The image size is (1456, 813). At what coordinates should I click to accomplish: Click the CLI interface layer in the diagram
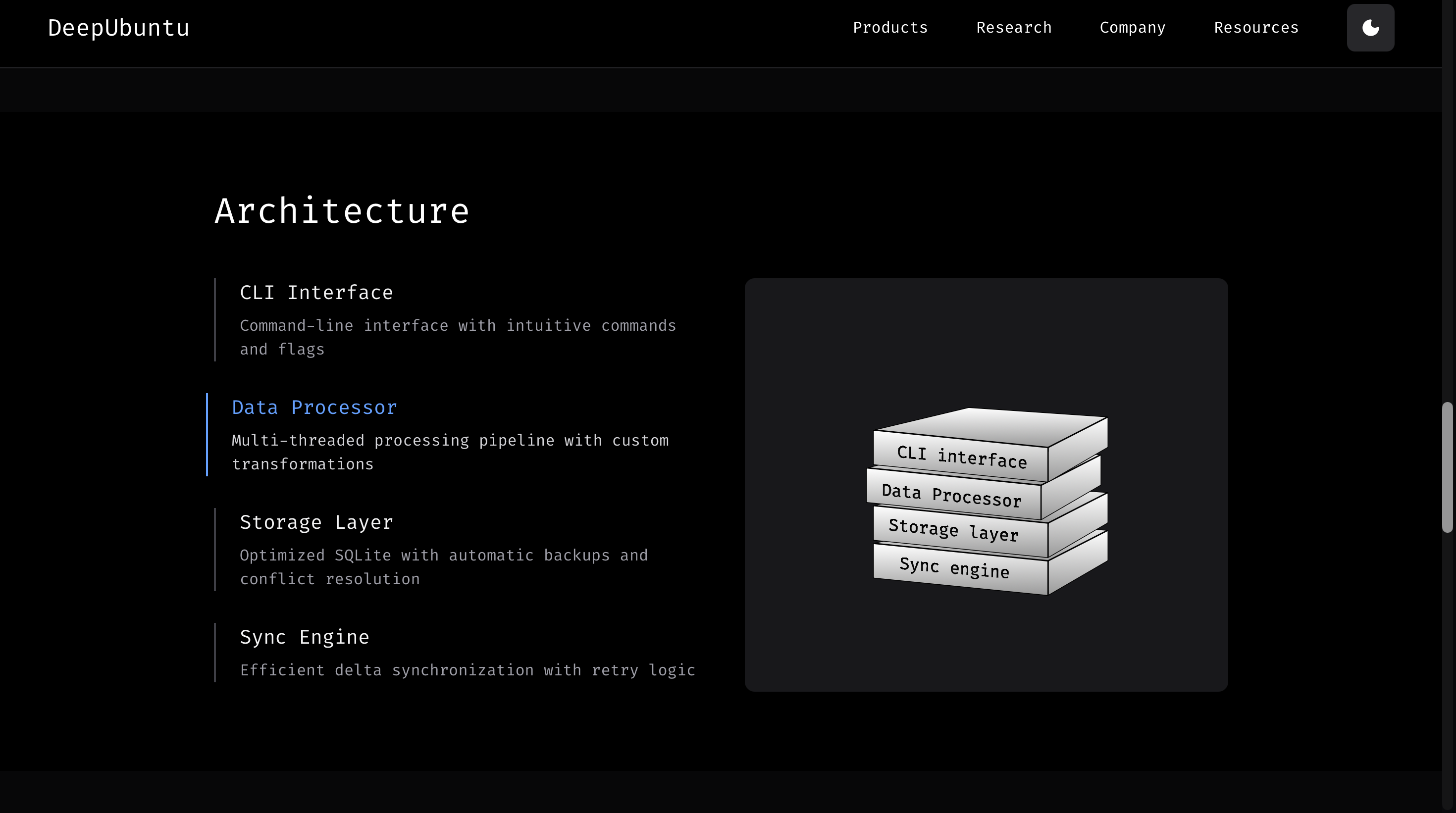pos(962,456)
